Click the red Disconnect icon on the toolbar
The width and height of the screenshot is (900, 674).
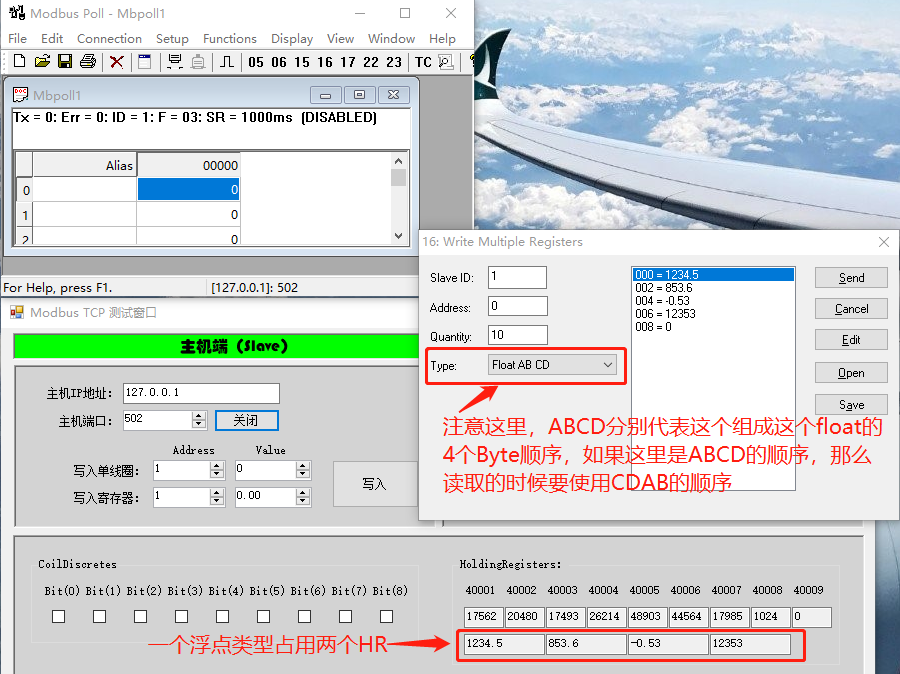(x=116, y=61)
